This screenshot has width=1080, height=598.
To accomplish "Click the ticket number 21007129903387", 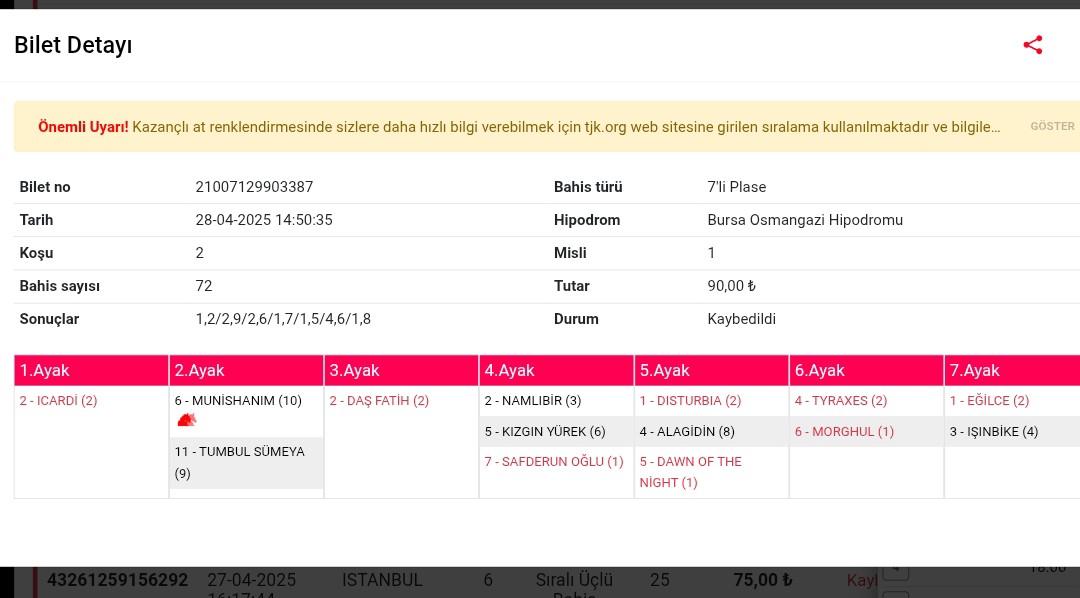I will click(254, 187).
